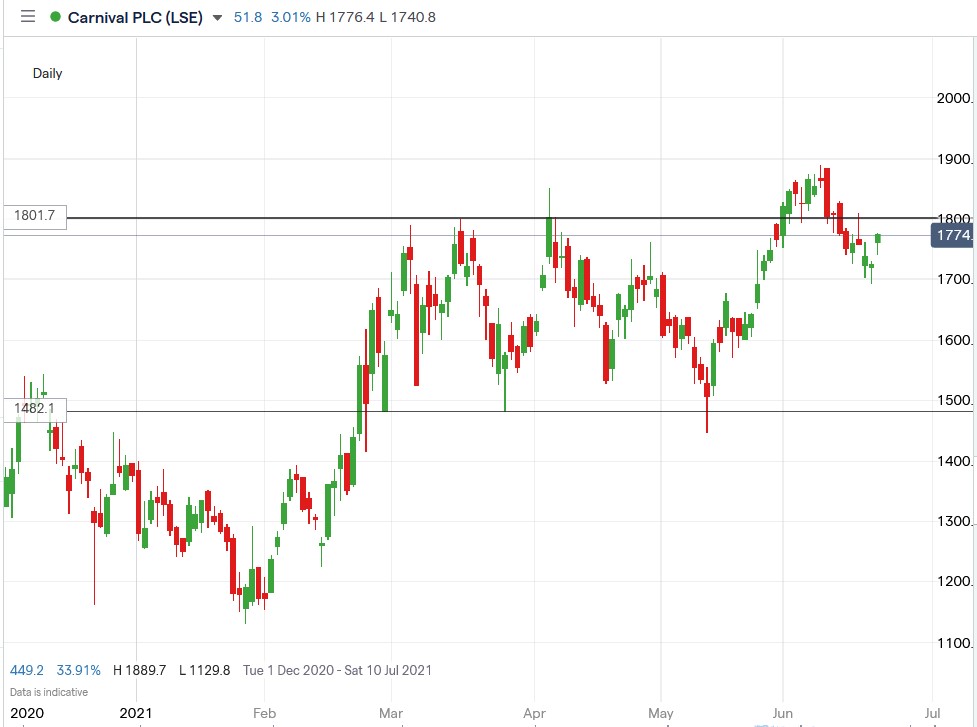Click the 1200 price axis label
Screen dimensions: 977x727
coord(954,582)
